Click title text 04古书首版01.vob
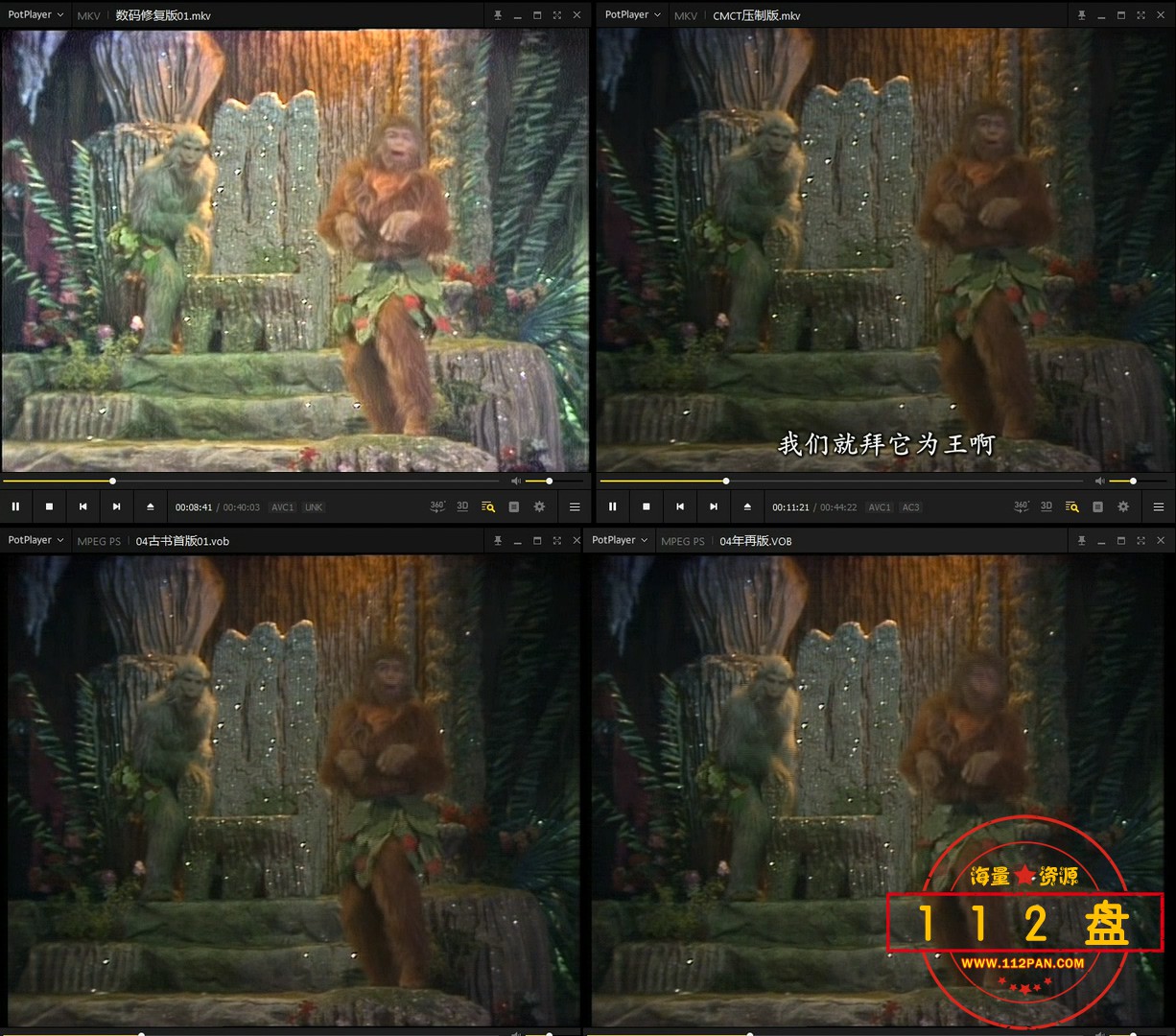Viewport: 1176px width, 1036px height. point(182,541)
